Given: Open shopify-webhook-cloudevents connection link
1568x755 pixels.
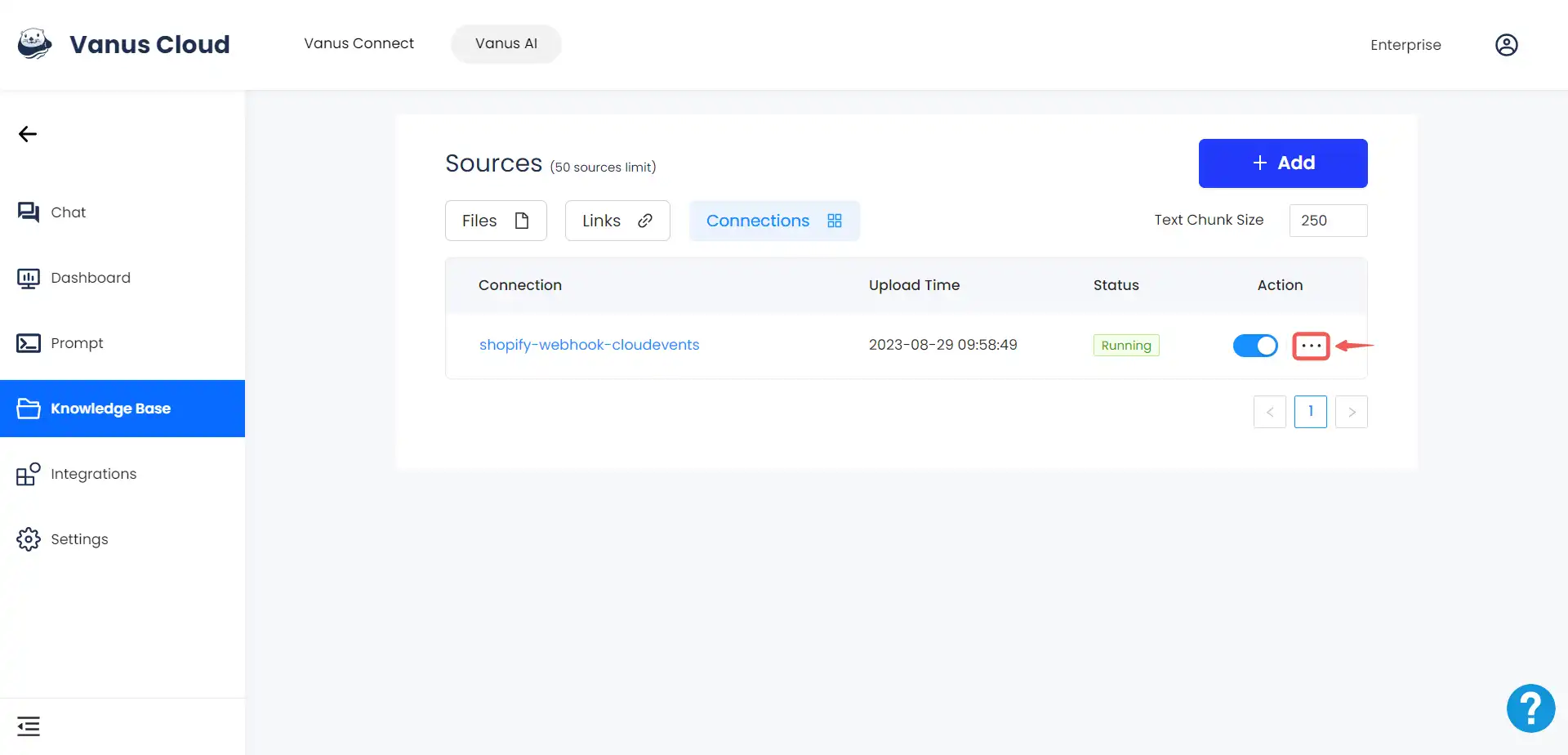Looking at the screenshot, I should tap(589, 345).
